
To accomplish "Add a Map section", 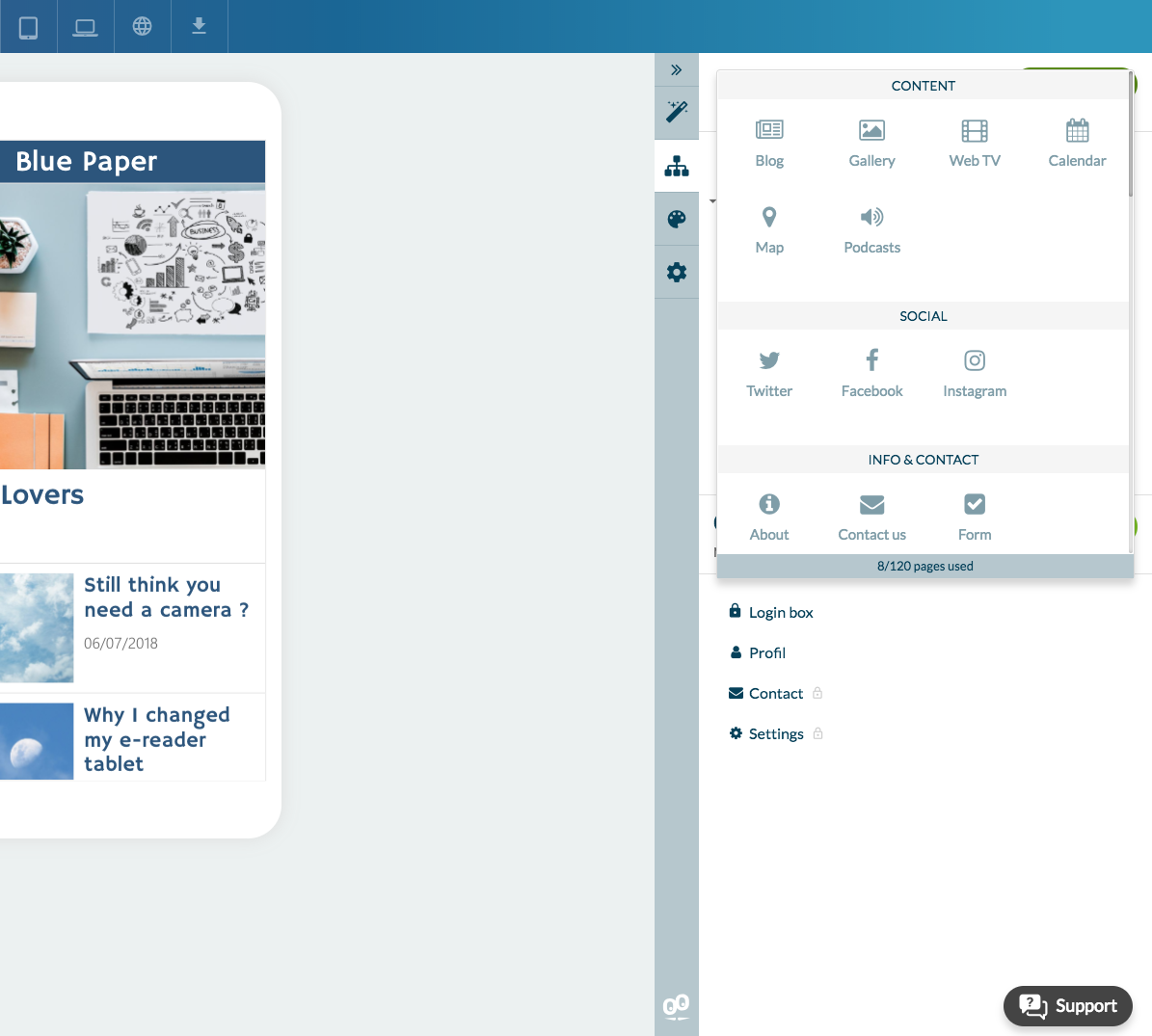I will point(769,229).
